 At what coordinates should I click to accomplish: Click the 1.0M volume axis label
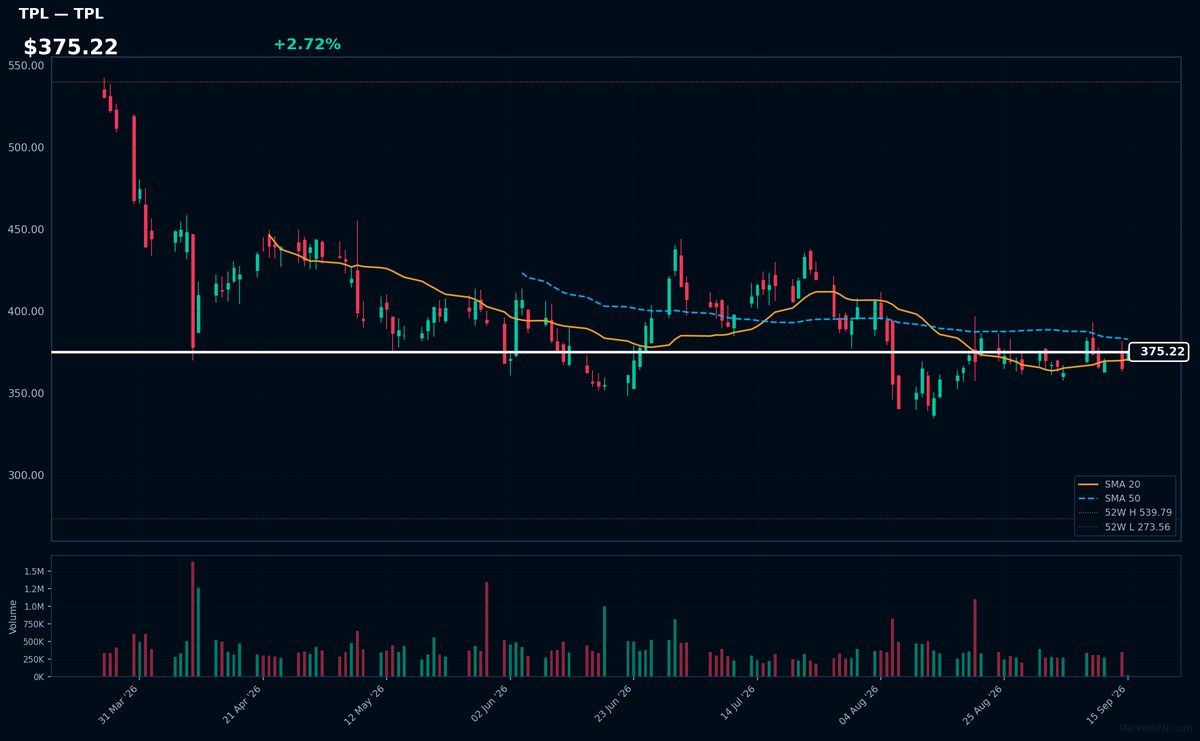pos(34,607)
